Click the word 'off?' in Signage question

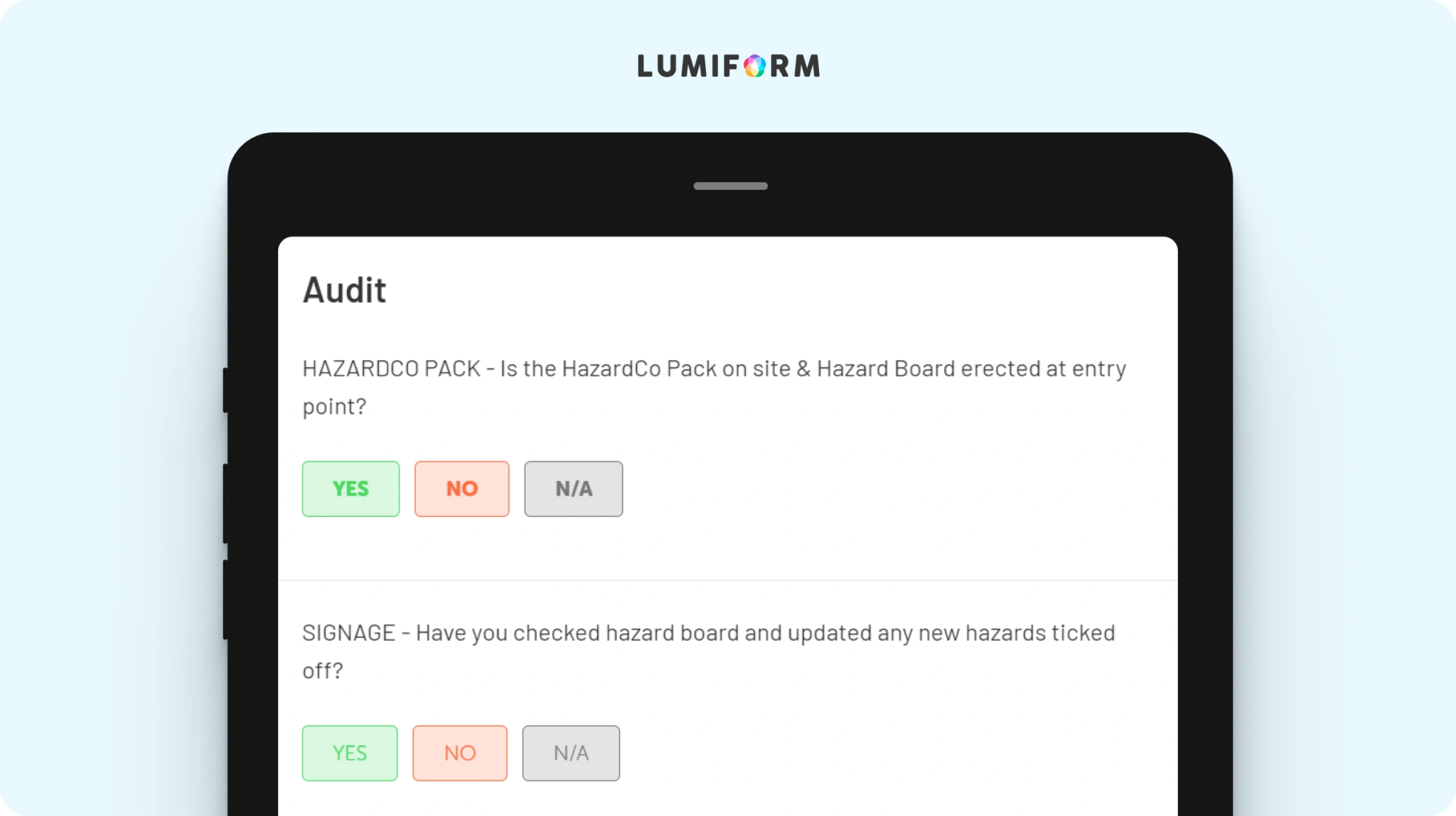(x=323, y=671)
